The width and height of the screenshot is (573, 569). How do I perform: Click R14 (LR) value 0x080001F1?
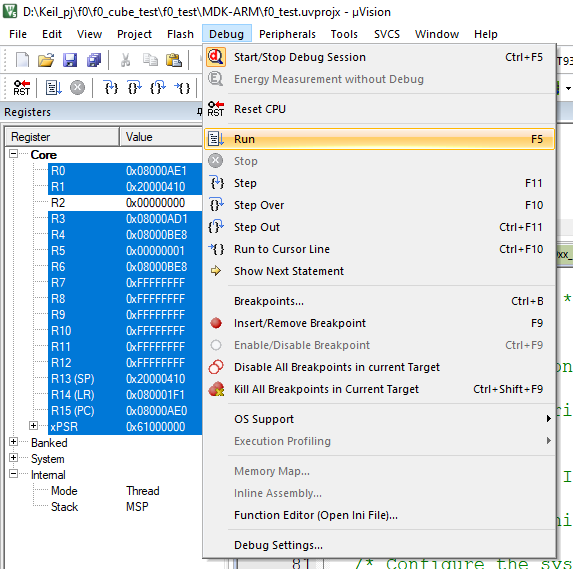click(155, 395)
